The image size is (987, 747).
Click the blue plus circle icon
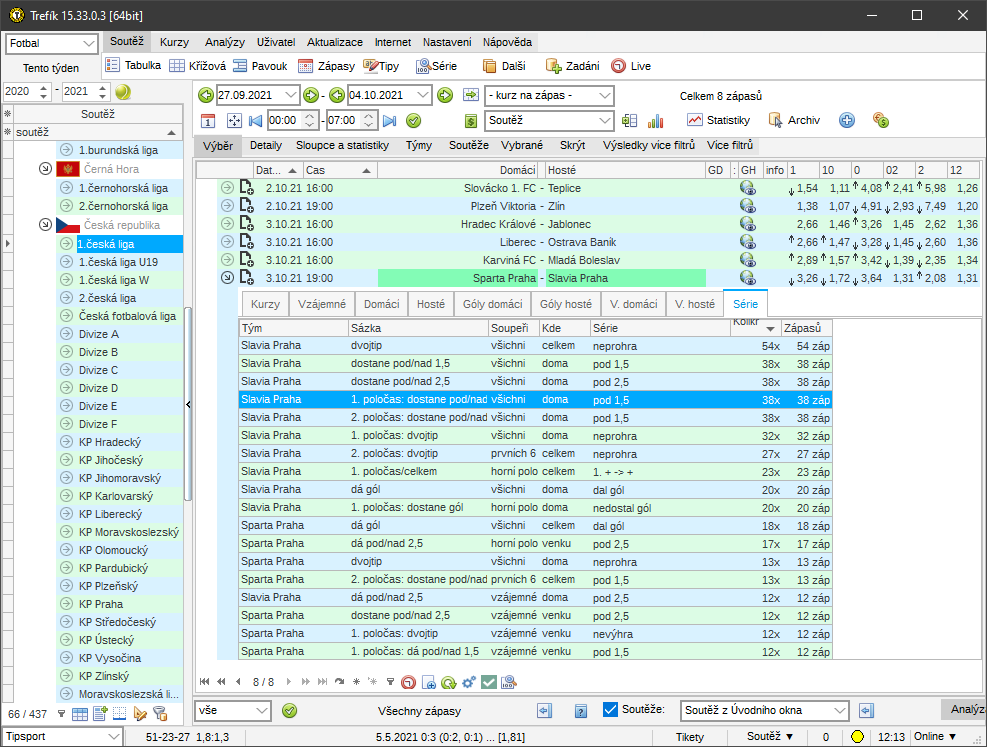tap(847, 120)
